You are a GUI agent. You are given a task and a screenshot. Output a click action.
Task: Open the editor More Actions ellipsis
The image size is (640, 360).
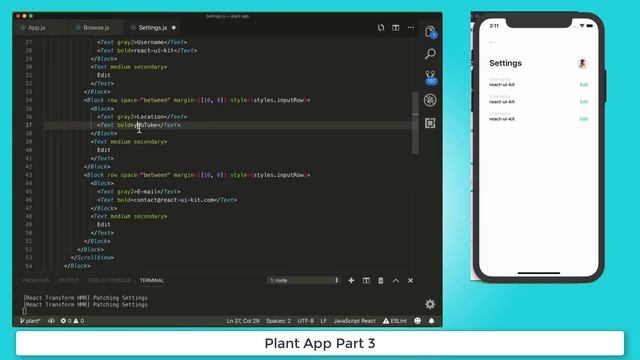pos(411,28)
